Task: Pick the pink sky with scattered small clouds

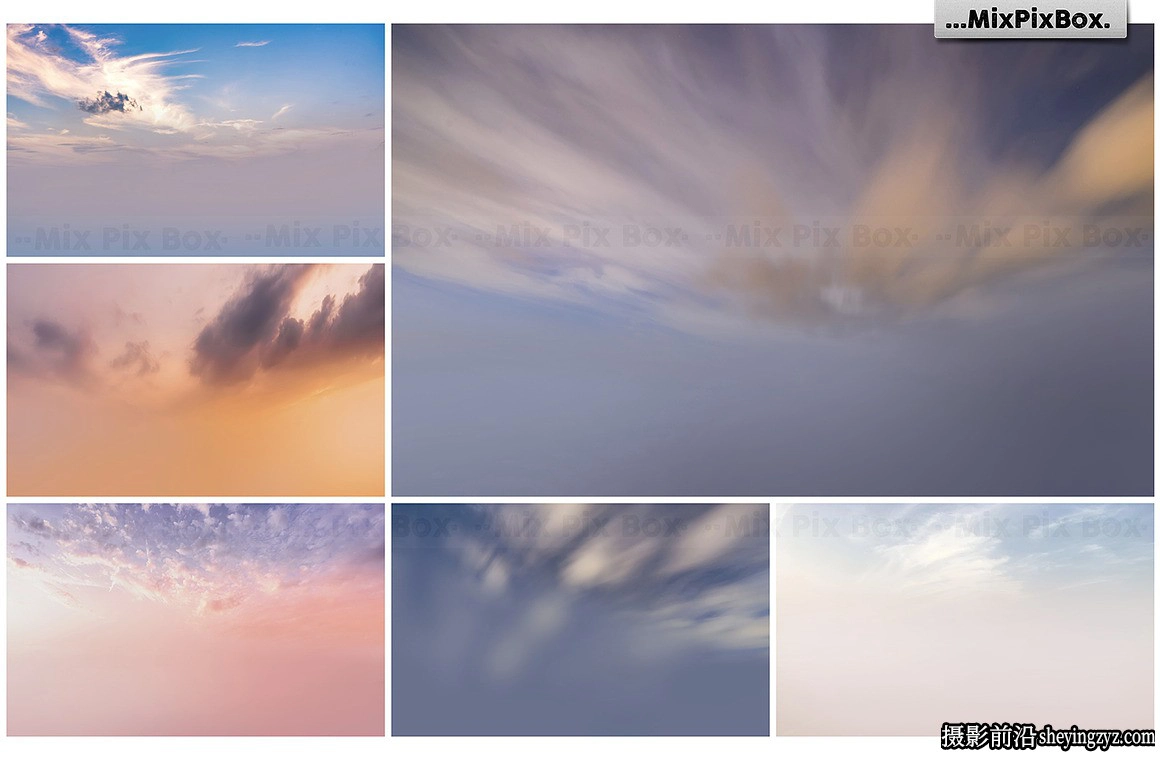Action: point(195,620)
